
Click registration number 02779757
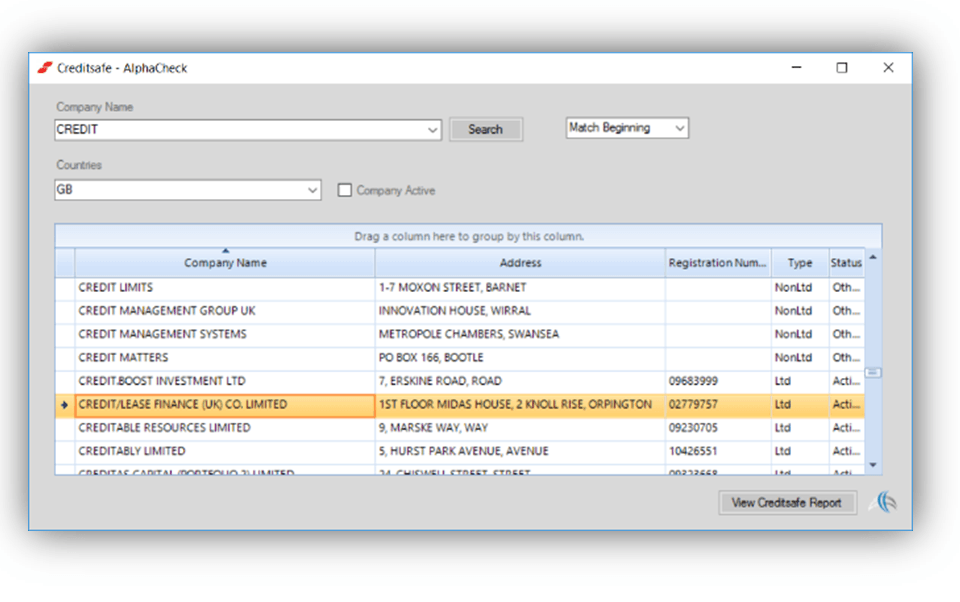[693, 405]
